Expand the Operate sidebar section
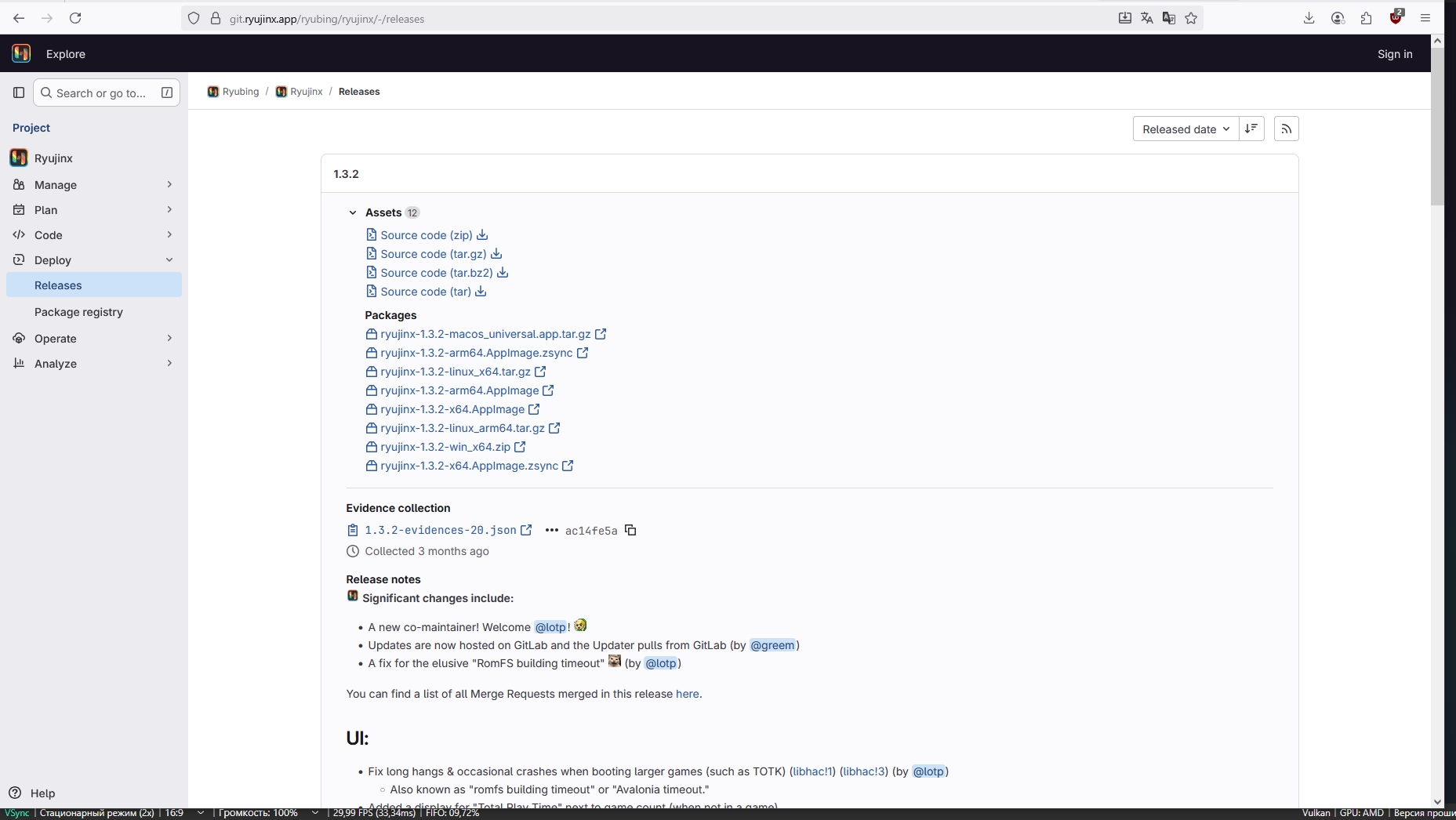The width and height of the screenshot is (1456, 820). 94,339
